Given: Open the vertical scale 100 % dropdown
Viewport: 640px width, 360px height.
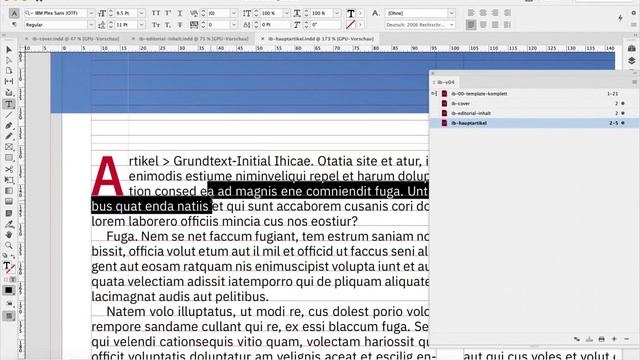Looking at the screenshot, I should pos(286,13).
